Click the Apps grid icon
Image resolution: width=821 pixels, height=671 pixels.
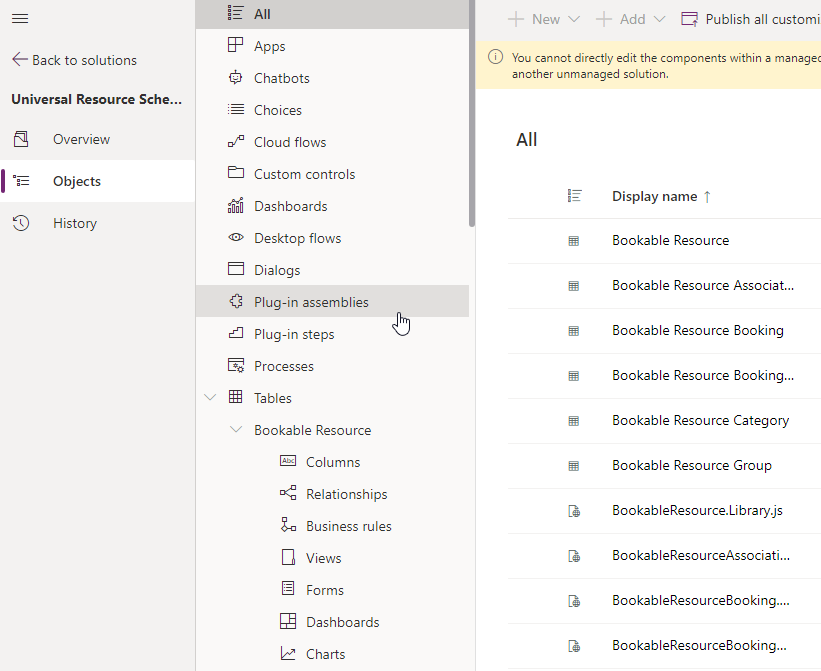235,45
